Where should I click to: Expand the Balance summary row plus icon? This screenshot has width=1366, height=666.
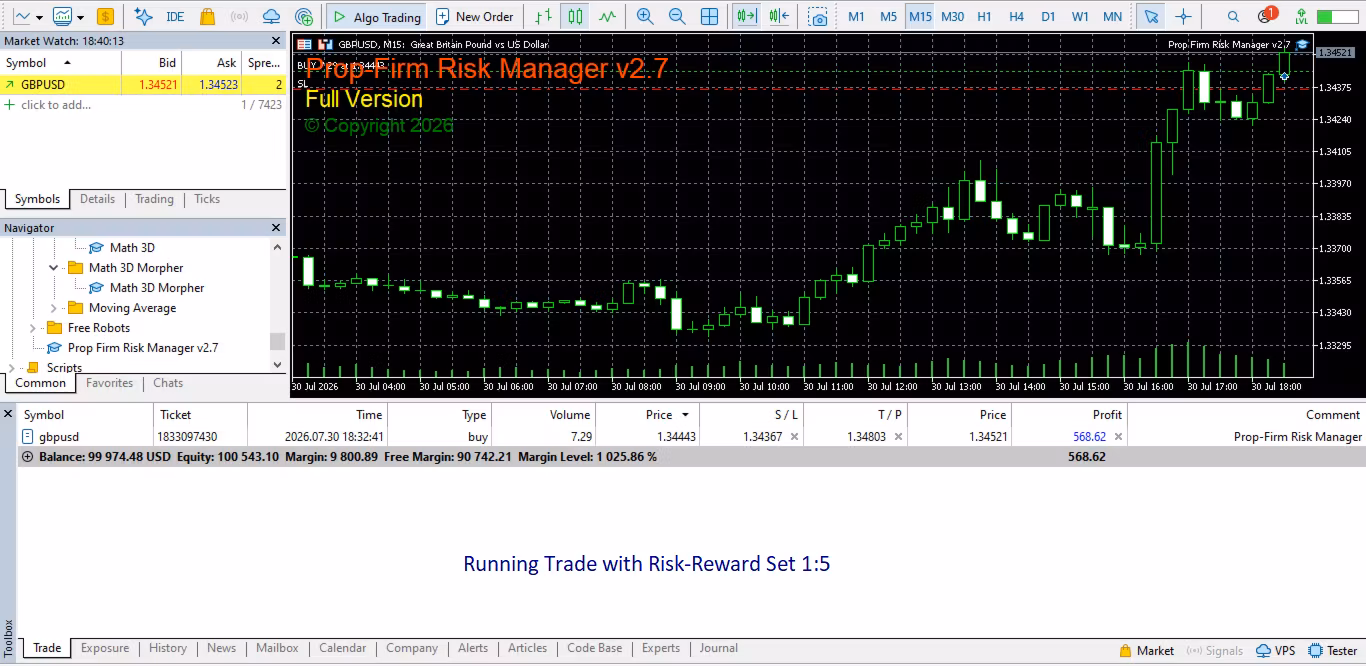pyautogui.click(x=27, y=456)
